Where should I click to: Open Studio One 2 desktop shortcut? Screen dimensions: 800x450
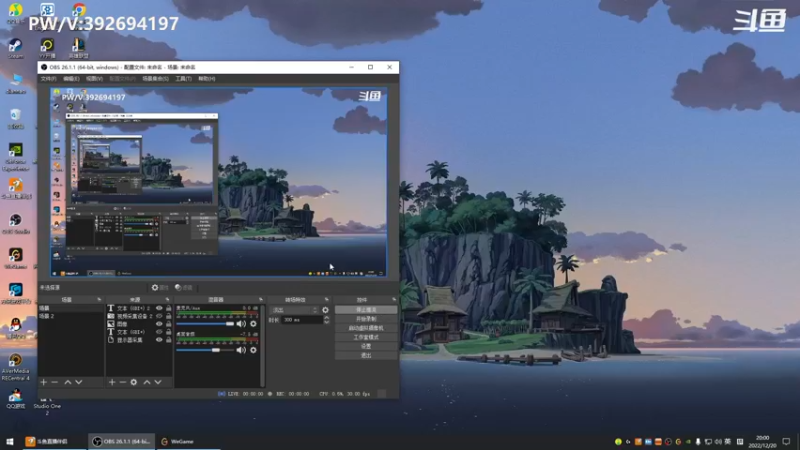point(47,406)
